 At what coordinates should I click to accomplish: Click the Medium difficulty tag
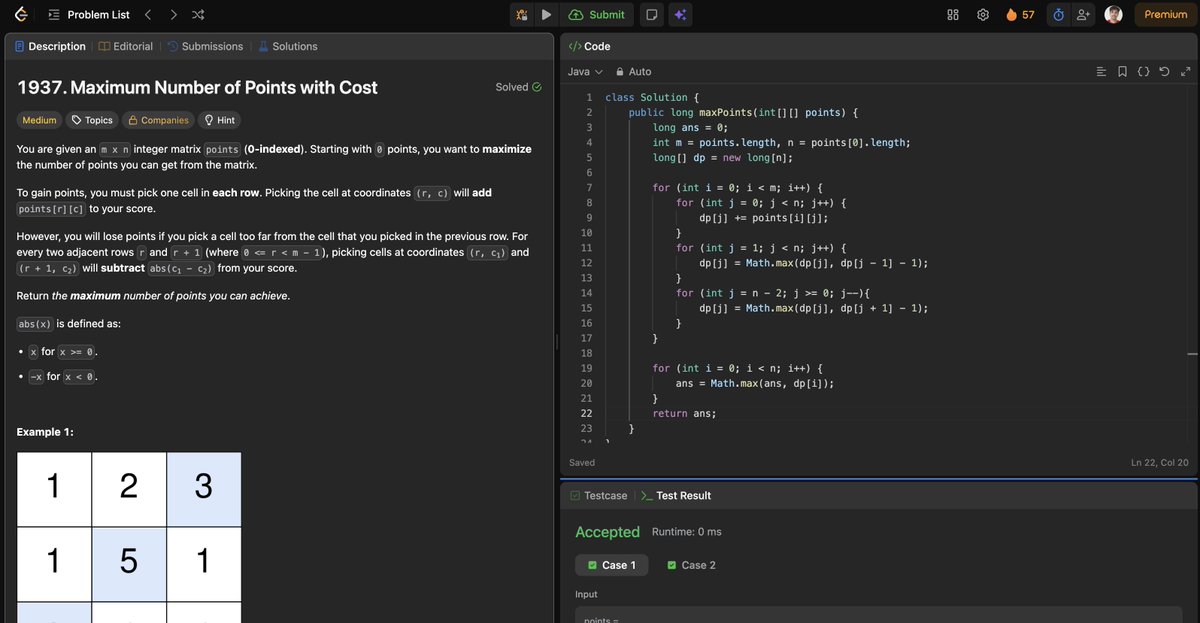coord(39,120)
